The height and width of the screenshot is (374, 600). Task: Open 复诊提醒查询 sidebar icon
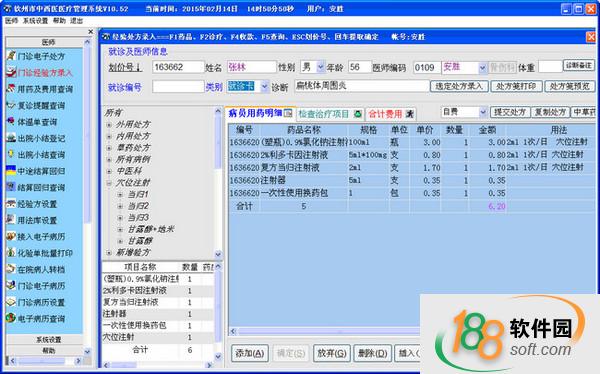pyautogui.click(x=11, y=105)
